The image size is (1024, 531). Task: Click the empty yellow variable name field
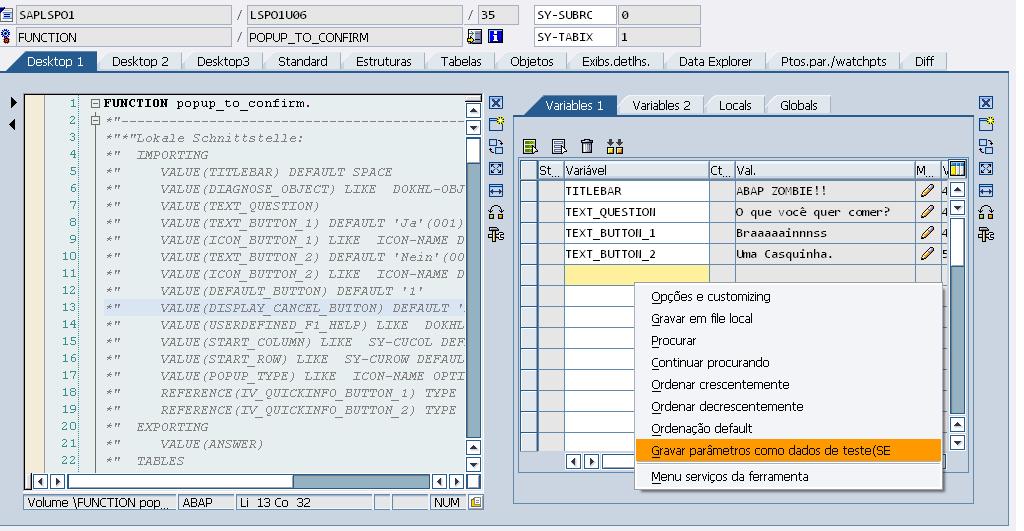tap(636, 274)
